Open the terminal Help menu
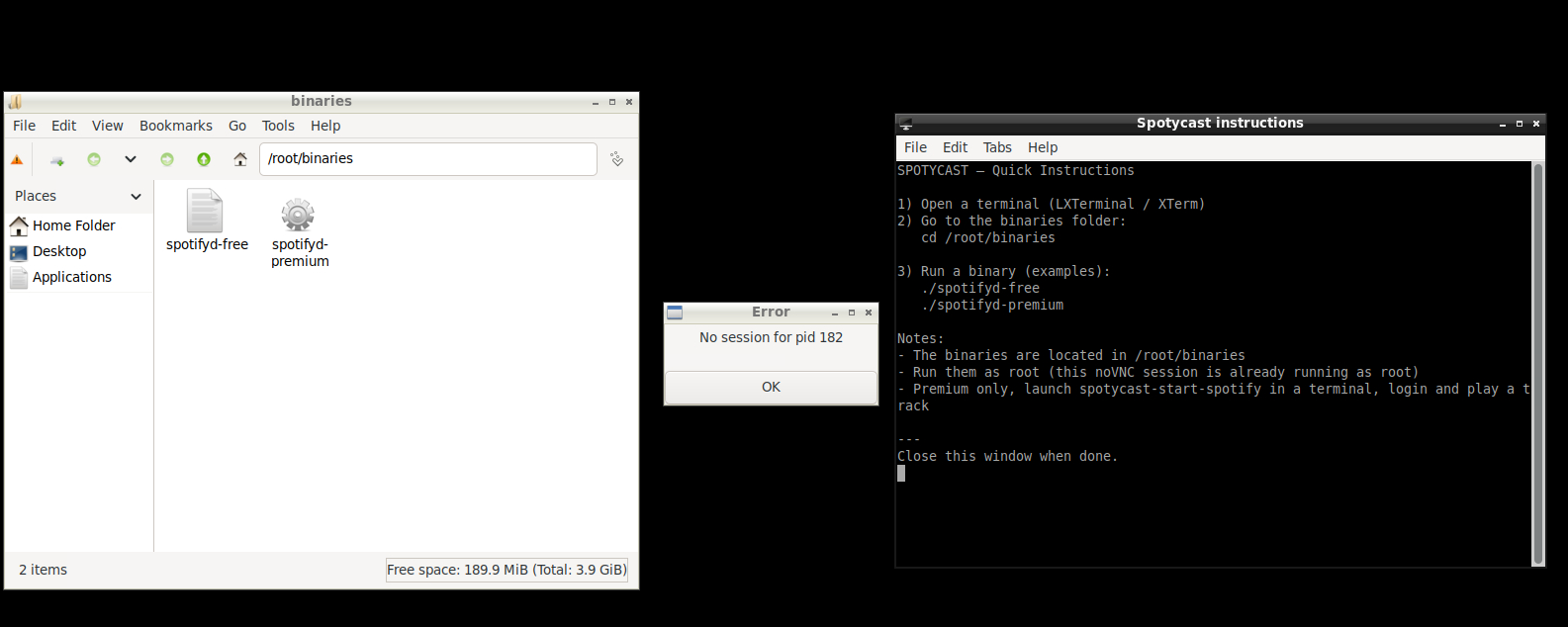This screenshot has height=627, width=1568. point(1043,147)
